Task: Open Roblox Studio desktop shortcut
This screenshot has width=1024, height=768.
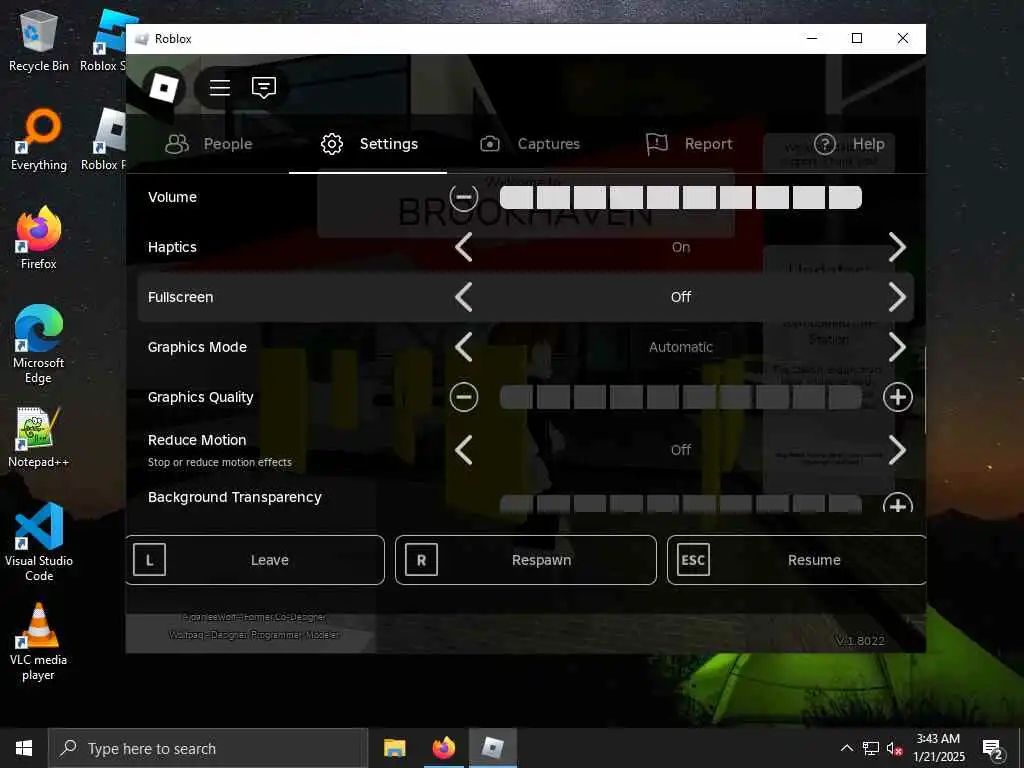Action: tap(103, 41)
